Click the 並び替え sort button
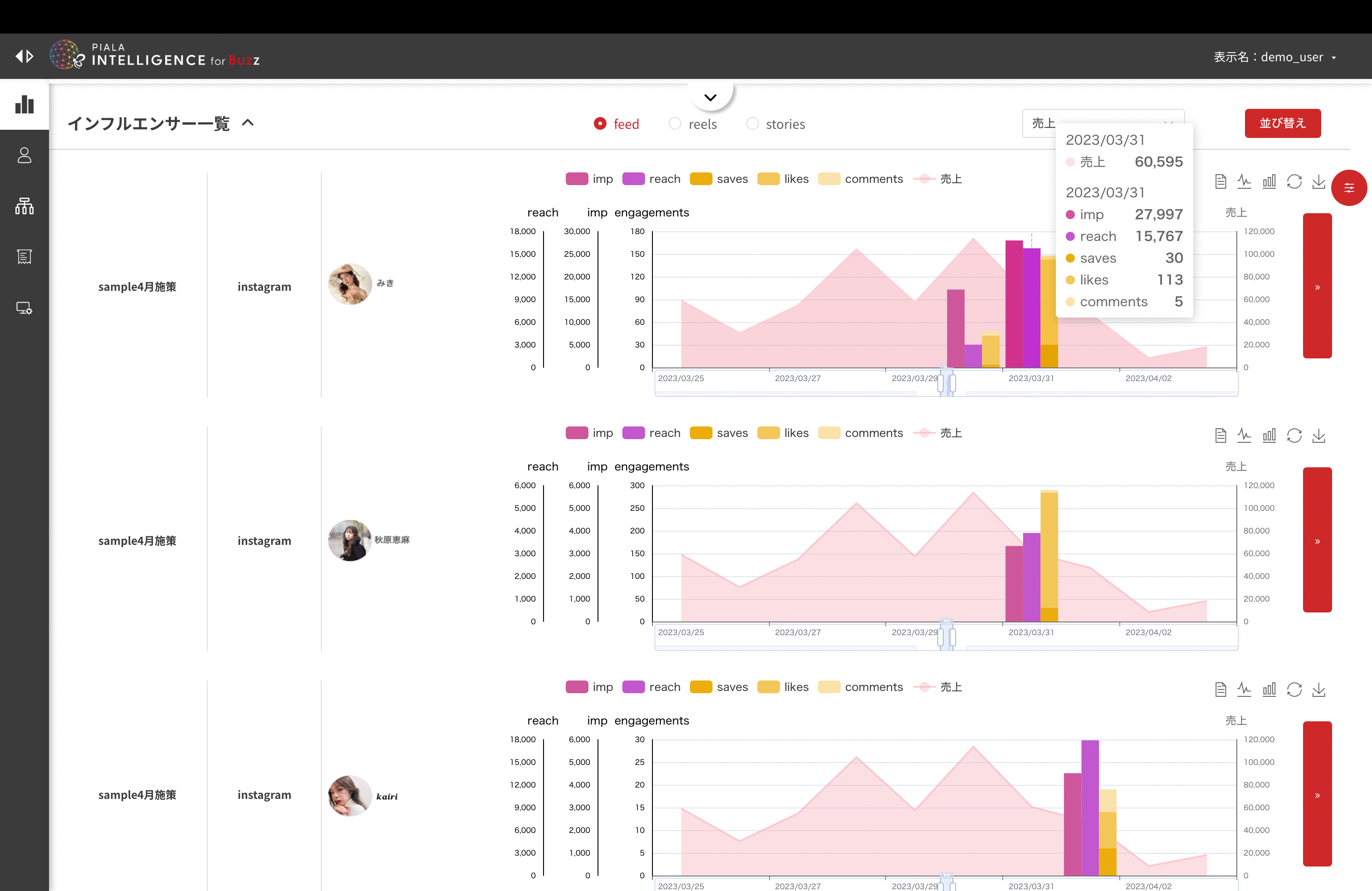 click(x=1282, y=123)
